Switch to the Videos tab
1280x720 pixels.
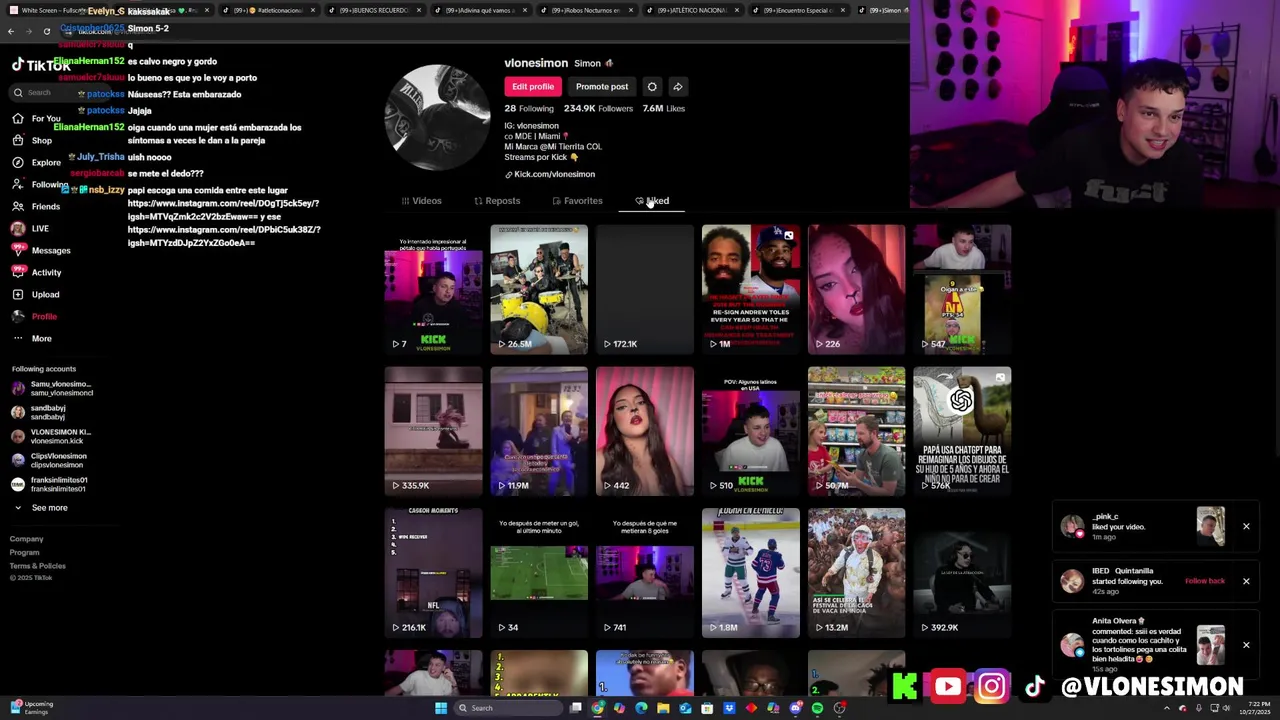421,201
